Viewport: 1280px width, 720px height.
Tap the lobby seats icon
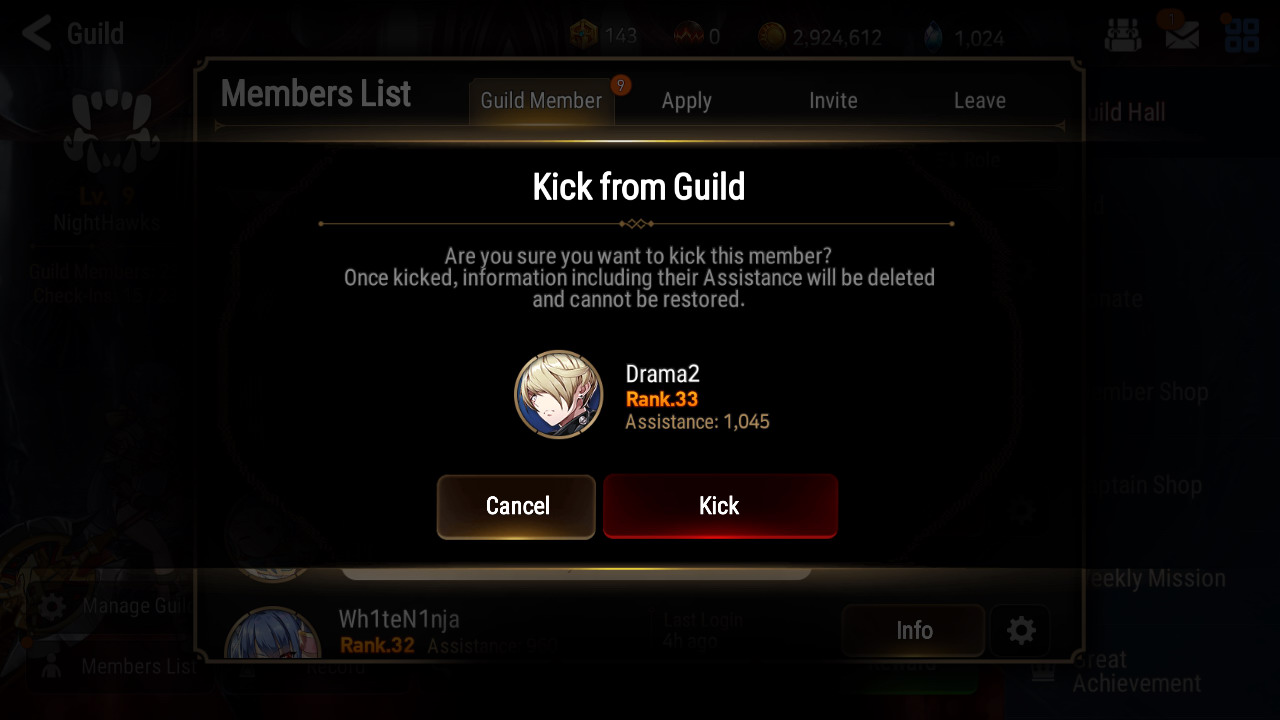tap(1122, 36)
